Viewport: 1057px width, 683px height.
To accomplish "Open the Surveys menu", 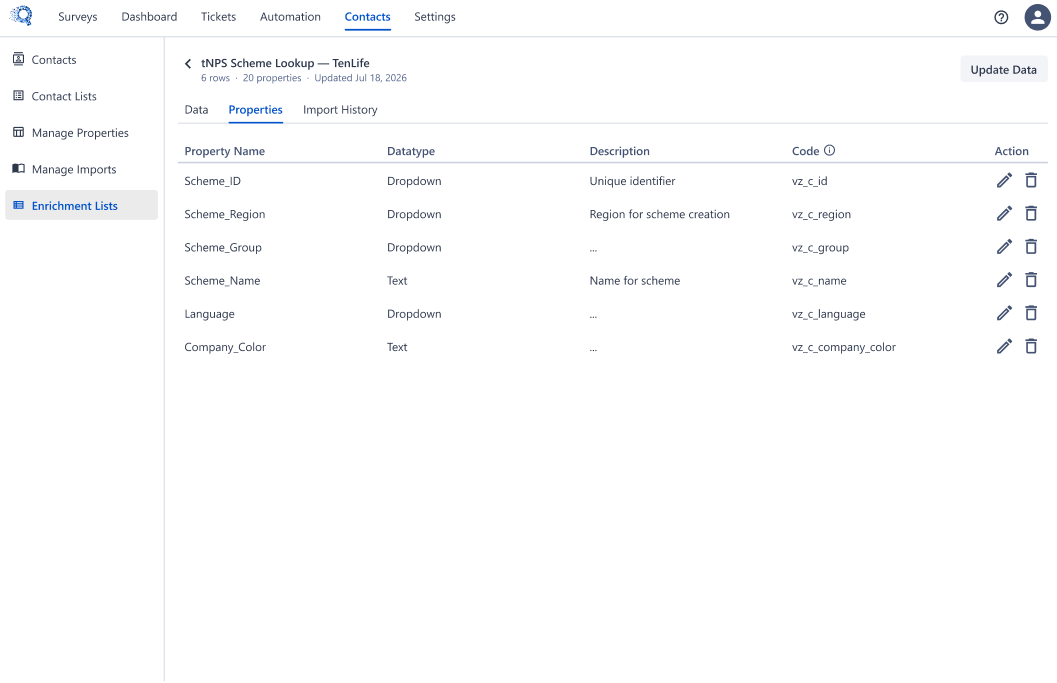I will pos(78,17).
